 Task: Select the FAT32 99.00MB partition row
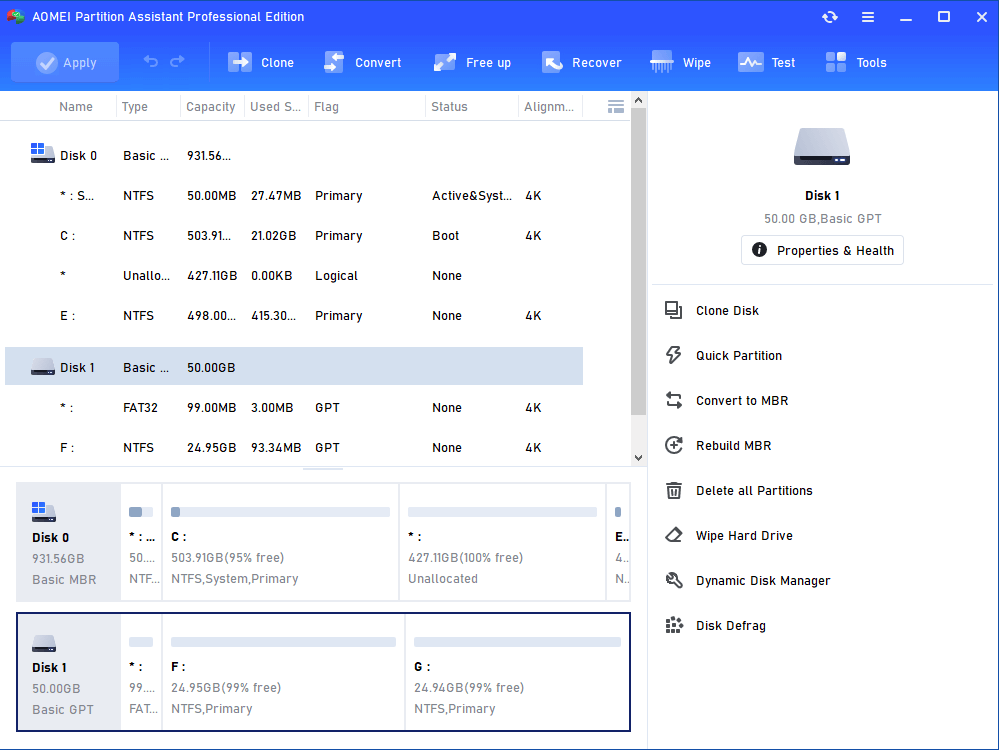[294, 408]
